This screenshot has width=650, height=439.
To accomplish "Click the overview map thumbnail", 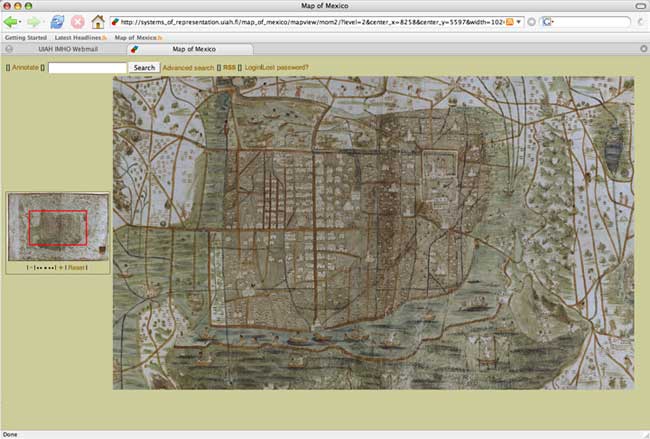I will coord(58,227).
